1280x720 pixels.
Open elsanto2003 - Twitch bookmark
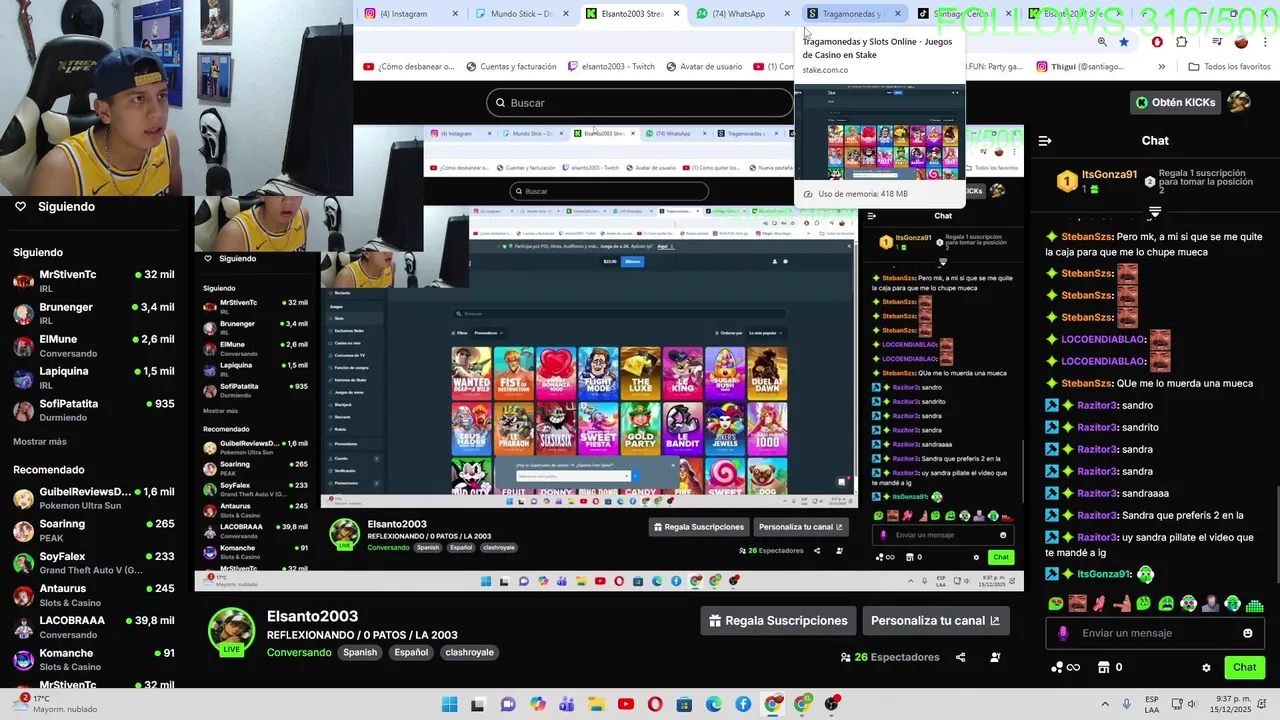[x=610, y=67]
